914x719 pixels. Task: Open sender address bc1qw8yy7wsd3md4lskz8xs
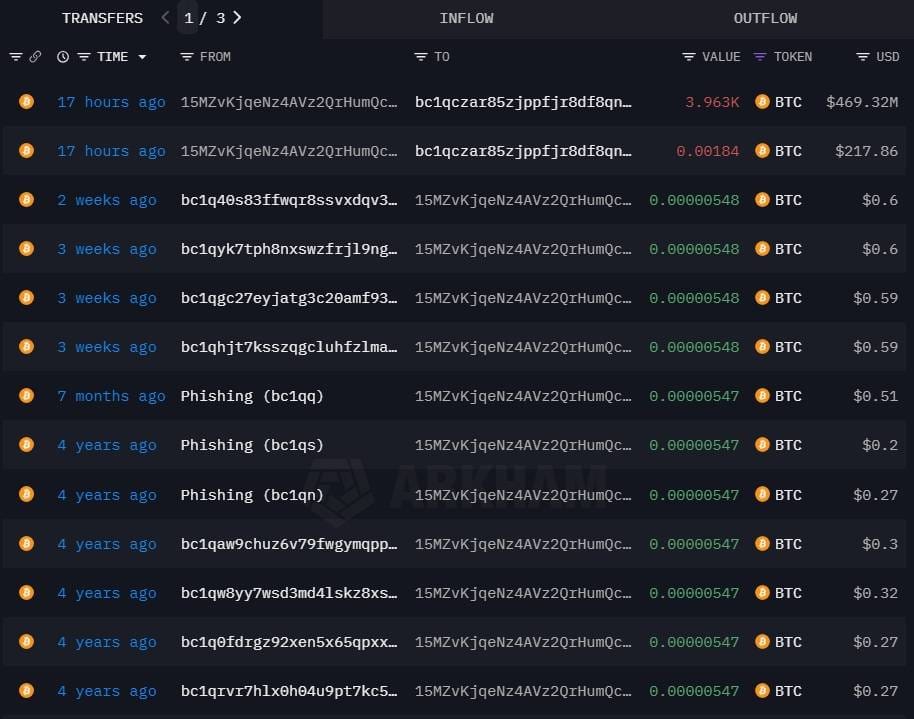pyautogui.click(x=289, y=593)
